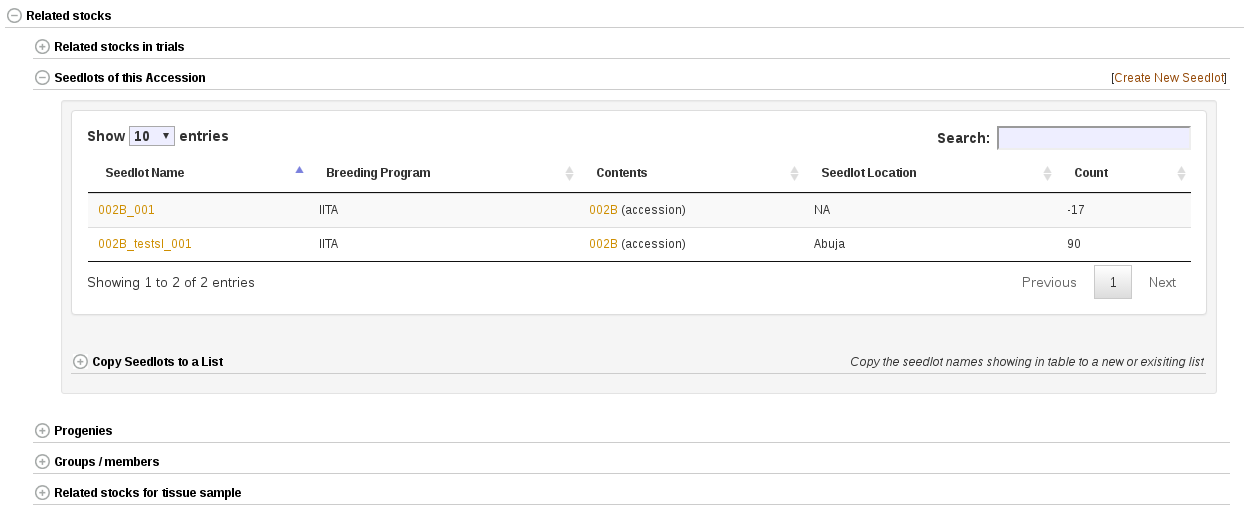Viewport: 1254px width, 523px height.
Task: Expand Groups / members plus icon
Action: (42, 462)
